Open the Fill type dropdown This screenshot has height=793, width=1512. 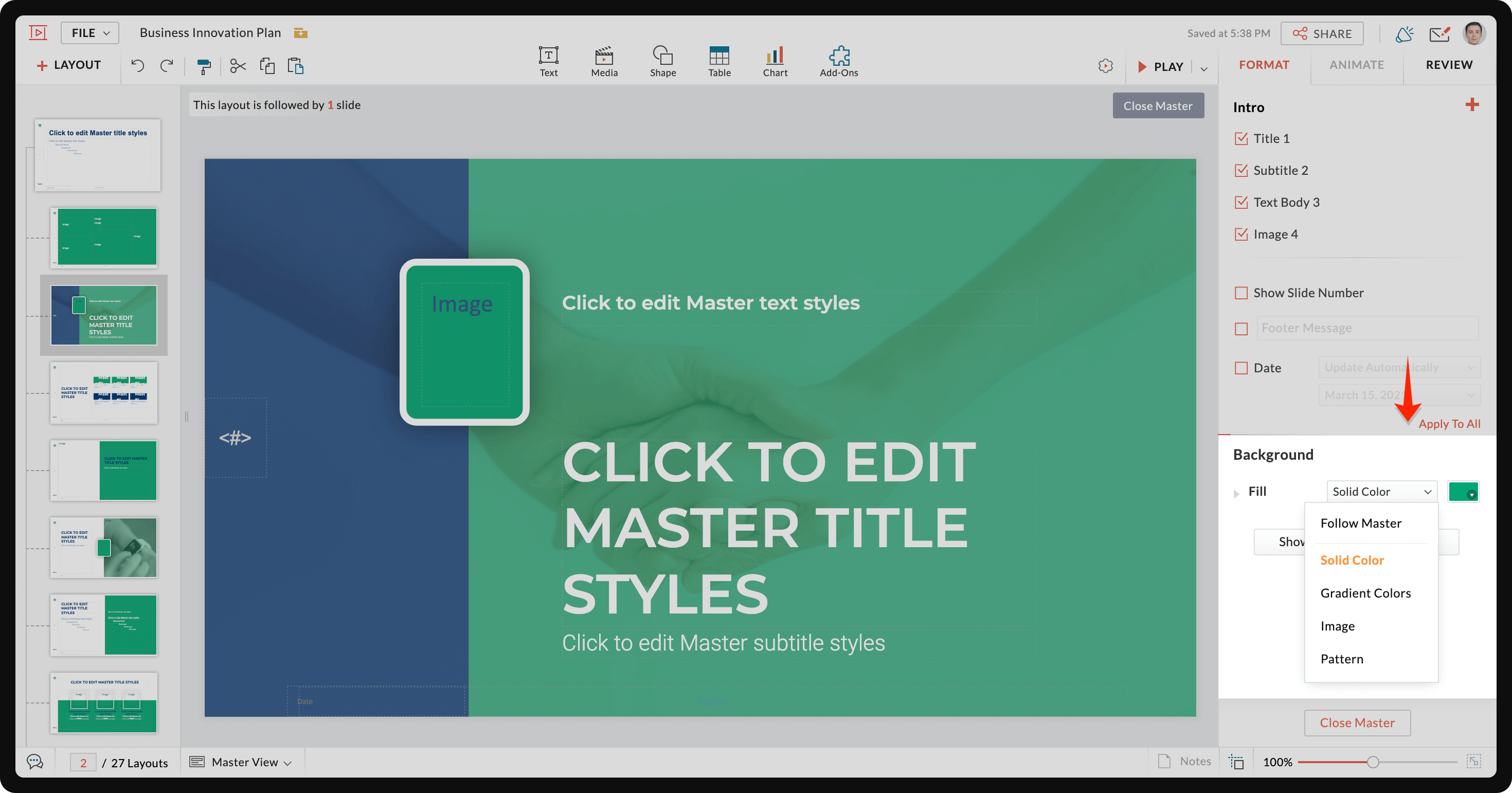point(1380,491)
